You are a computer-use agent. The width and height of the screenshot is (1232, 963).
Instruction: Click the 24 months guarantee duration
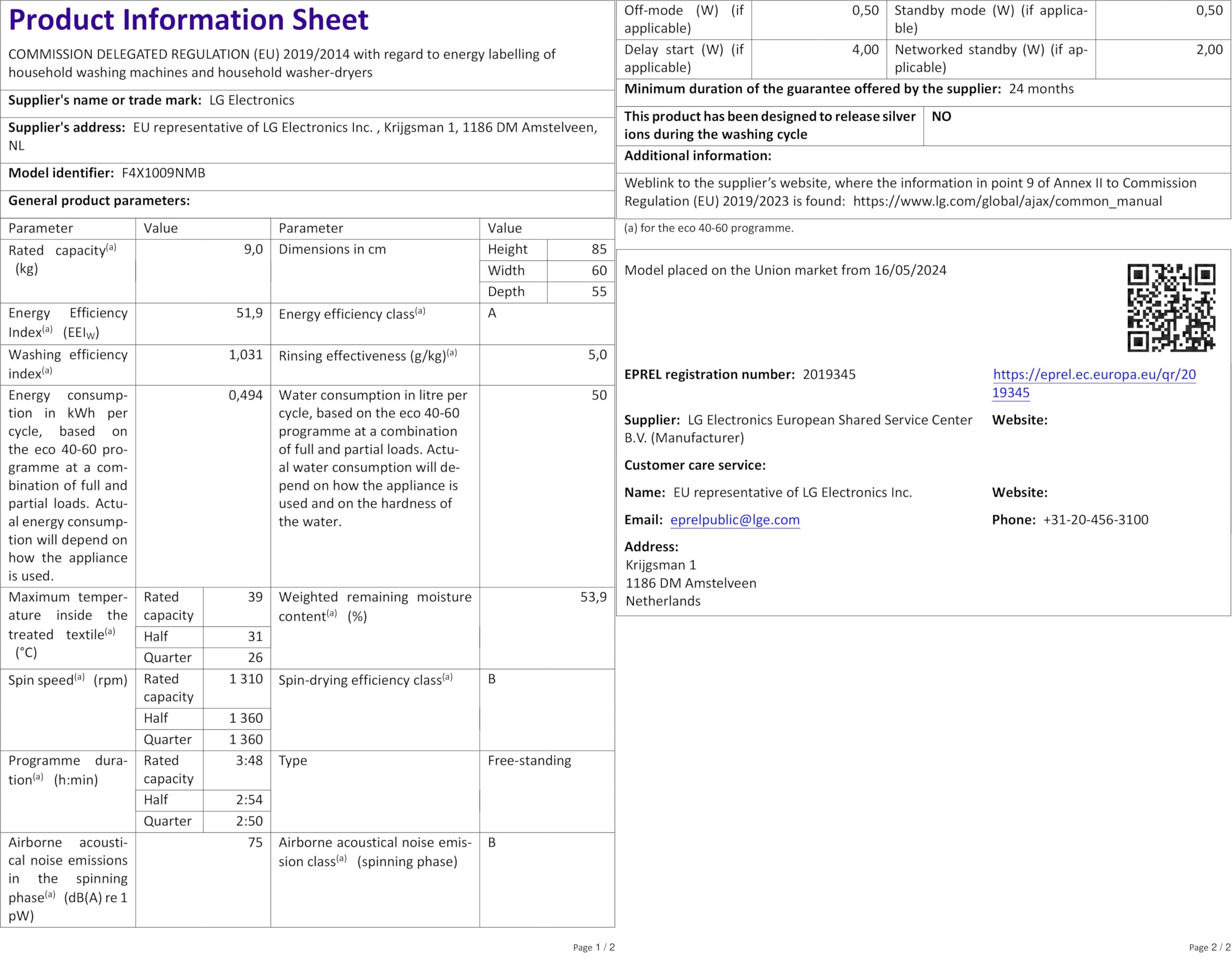click(1041, 89)
